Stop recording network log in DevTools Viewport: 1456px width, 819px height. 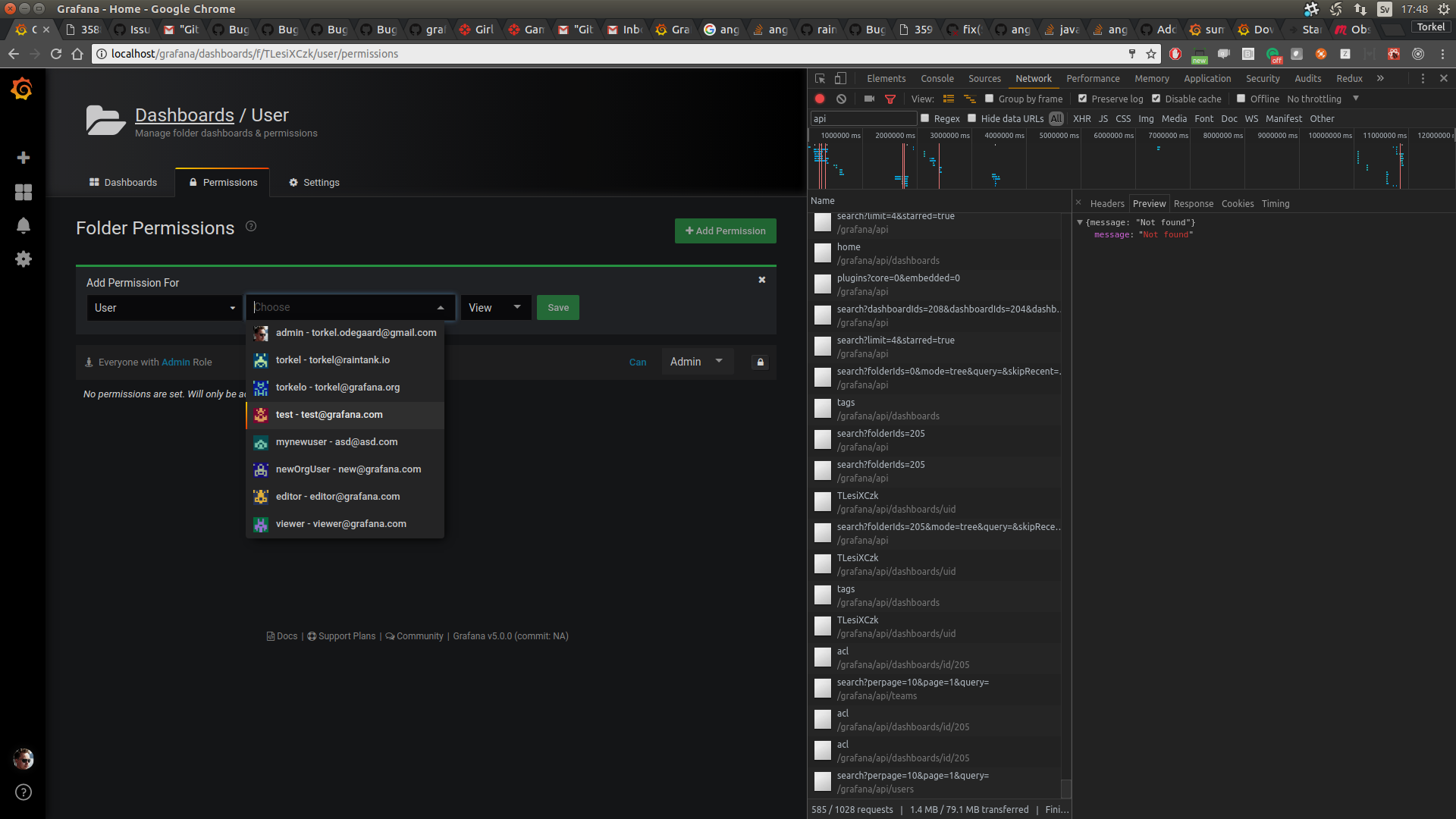819,99
